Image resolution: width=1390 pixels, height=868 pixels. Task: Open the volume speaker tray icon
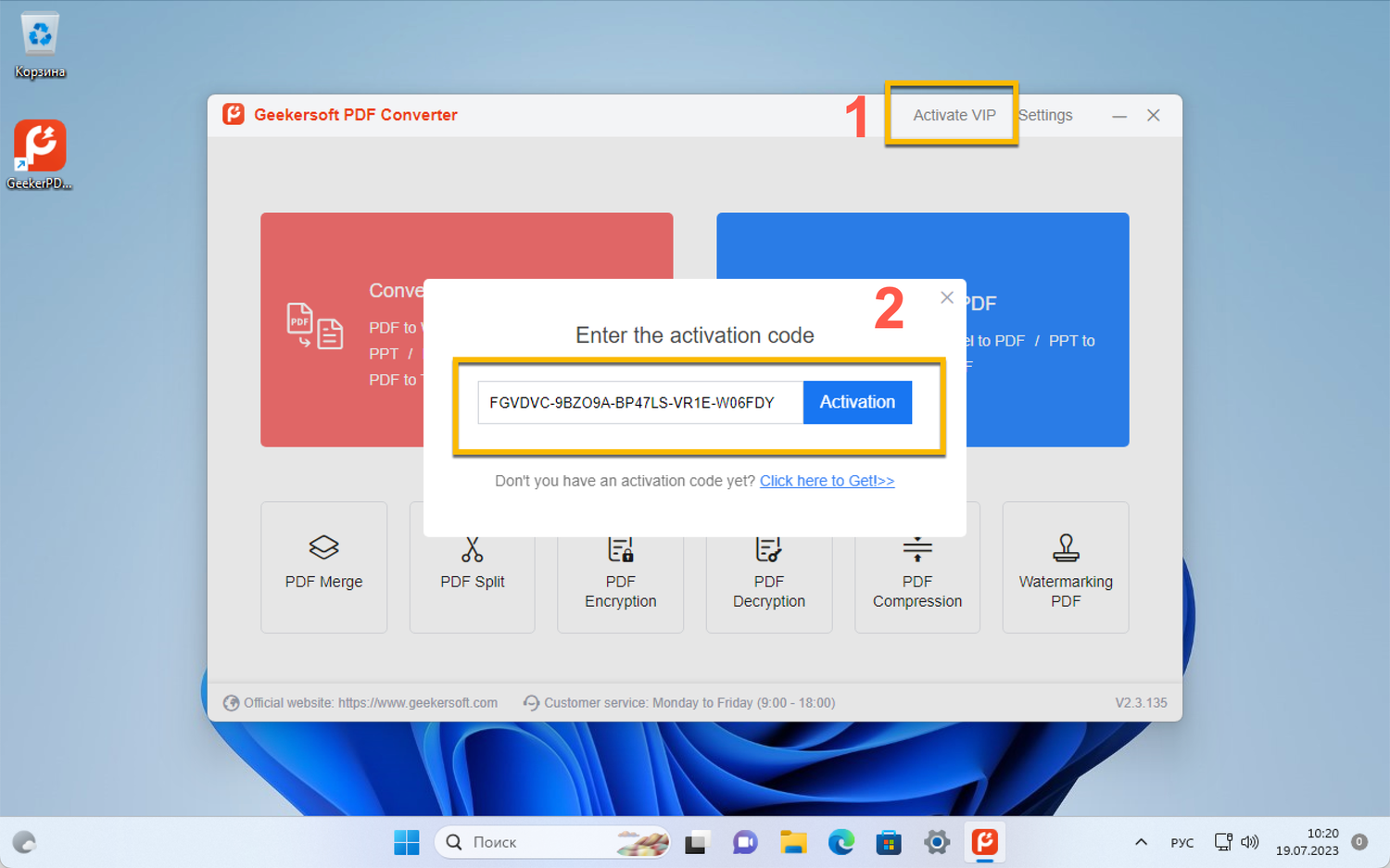(x=1250, y=842)
